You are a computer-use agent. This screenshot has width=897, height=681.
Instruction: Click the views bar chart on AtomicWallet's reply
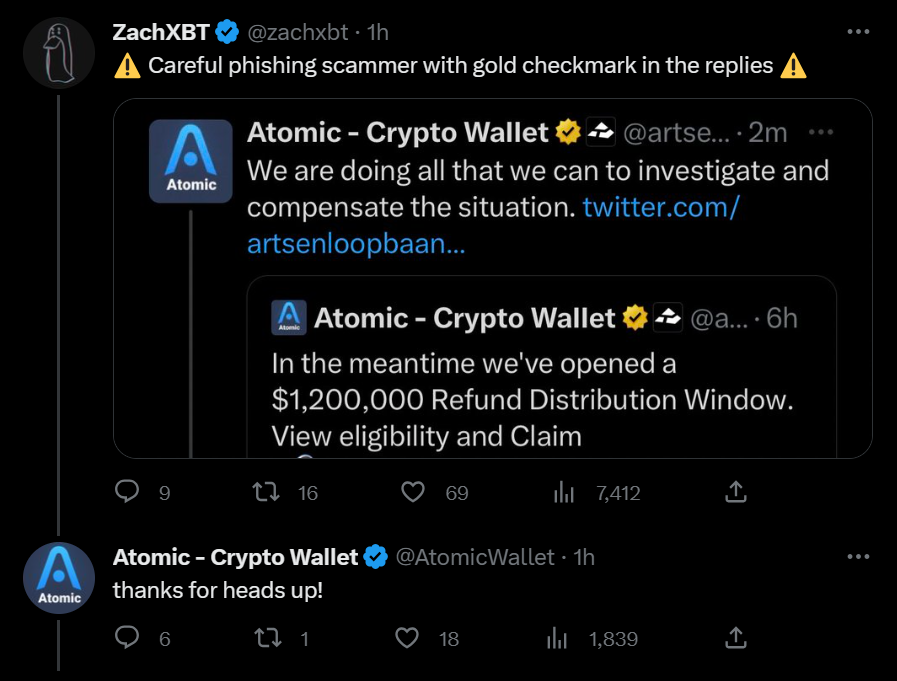click(x=557, y=638)
